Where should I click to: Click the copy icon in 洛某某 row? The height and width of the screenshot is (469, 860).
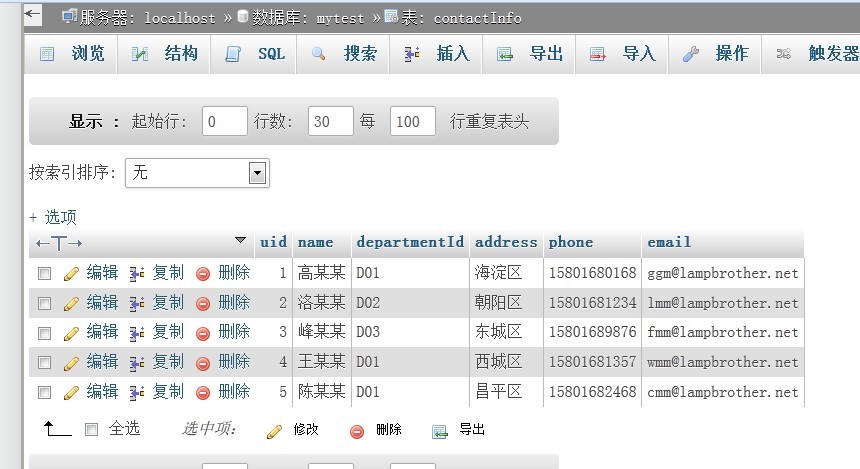pyautogui.click(x=138, y=303)
